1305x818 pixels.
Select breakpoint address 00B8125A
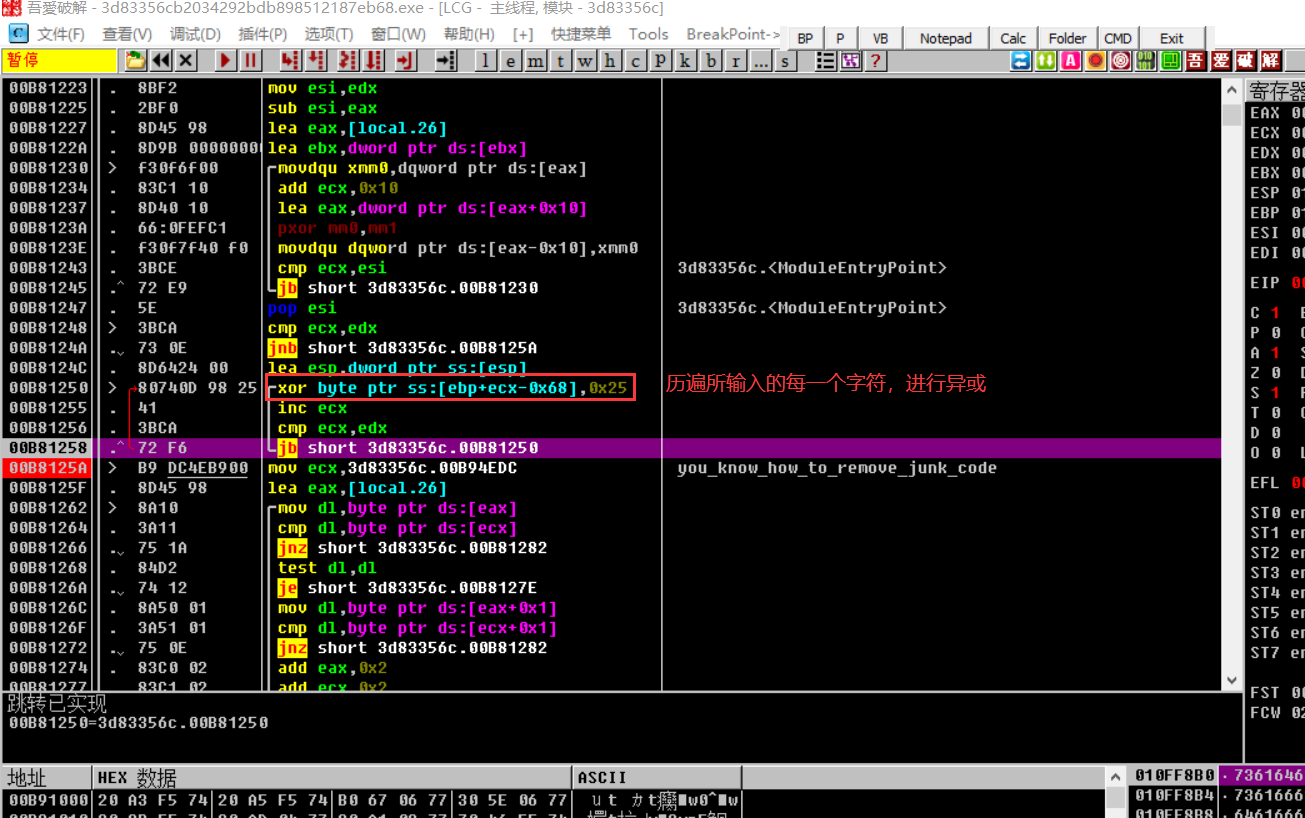coord(47,468)
